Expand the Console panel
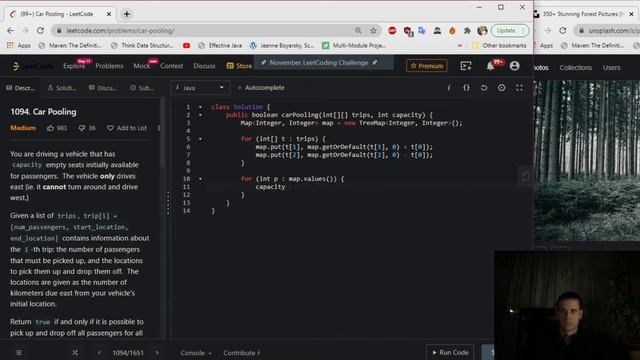This screenshot has width=640, height=360. [x=196, y=353]
